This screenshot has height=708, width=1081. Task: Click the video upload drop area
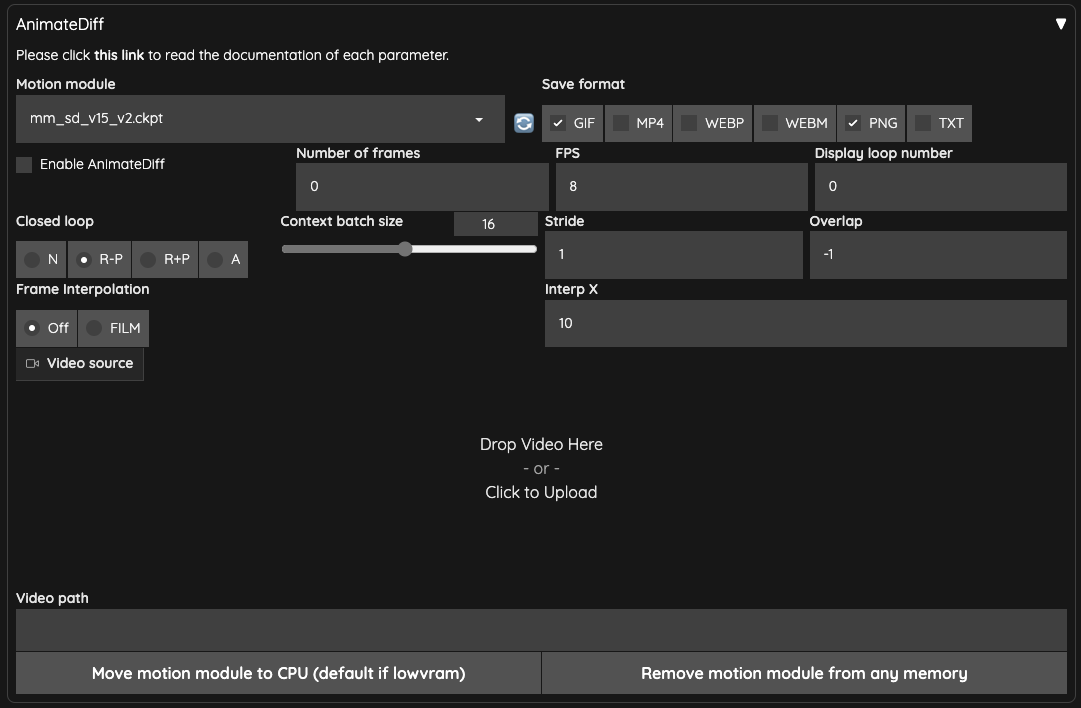click(540, 468)
